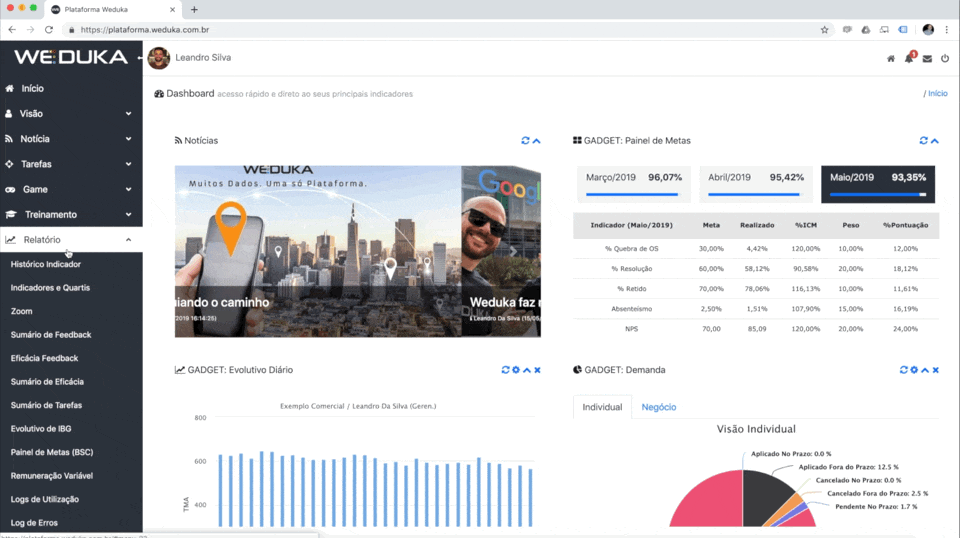The height and width of the screenshot is (538, 960).
Task: Refresh the Painel de Metas gadget
Action: click(924, 141)
